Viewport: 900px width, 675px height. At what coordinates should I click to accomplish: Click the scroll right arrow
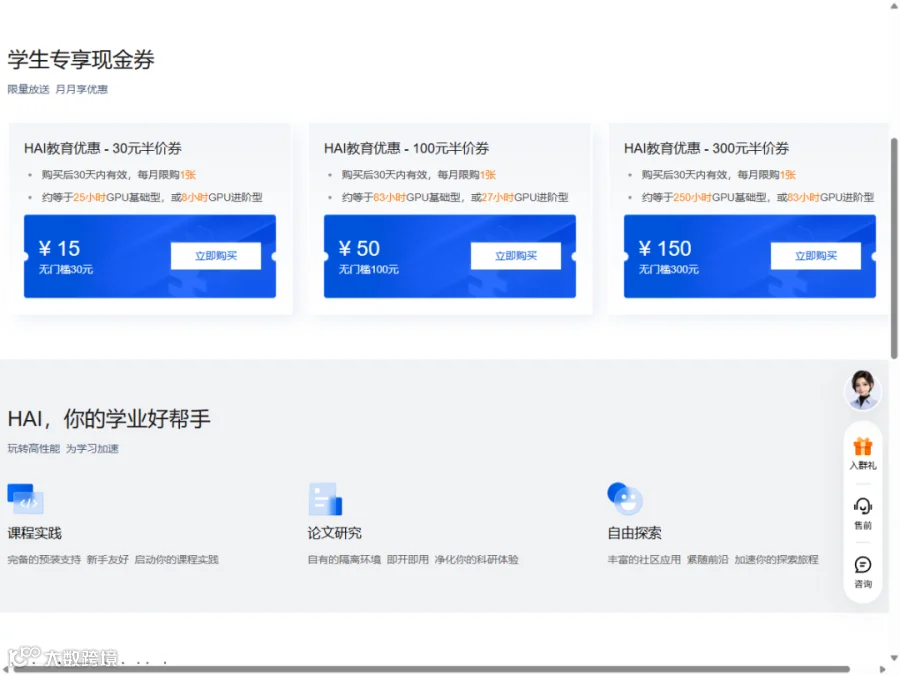pyautogui.click(x=885, y=669)
